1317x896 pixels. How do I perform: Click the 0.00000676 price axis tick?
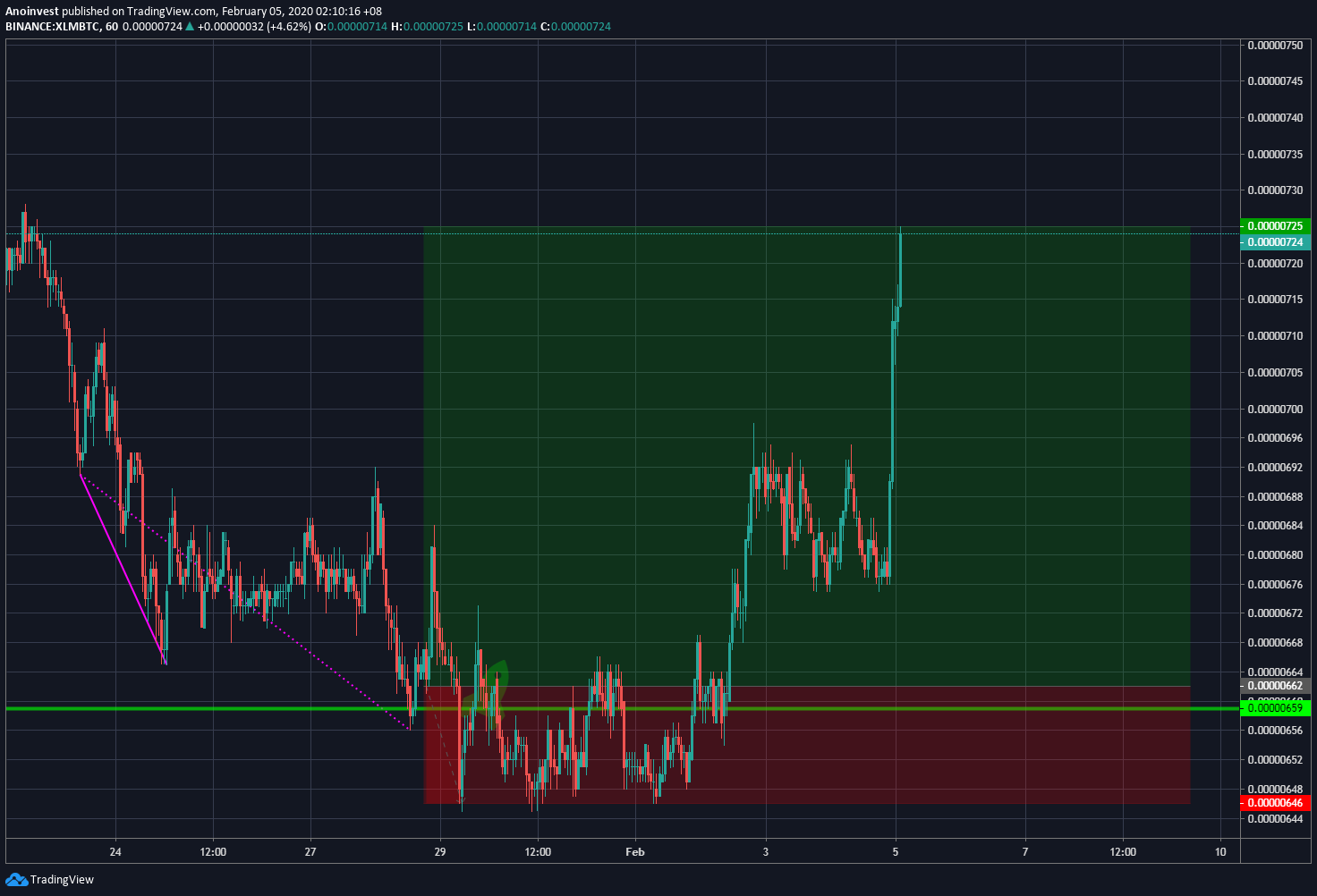1275,584
